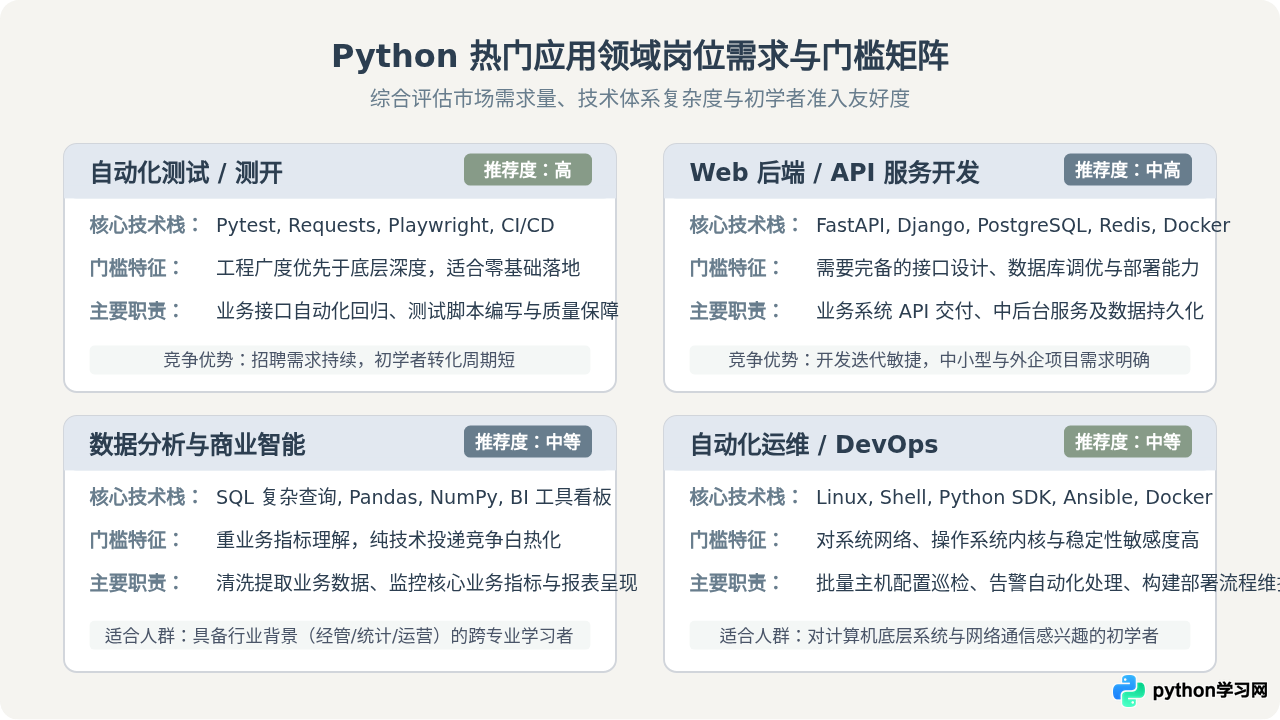Click "核心技术栈：" label in 数据分析与商业智能 card
Image resolution: width=1280 pixels, height=720 pixels.
click(146, 498)
